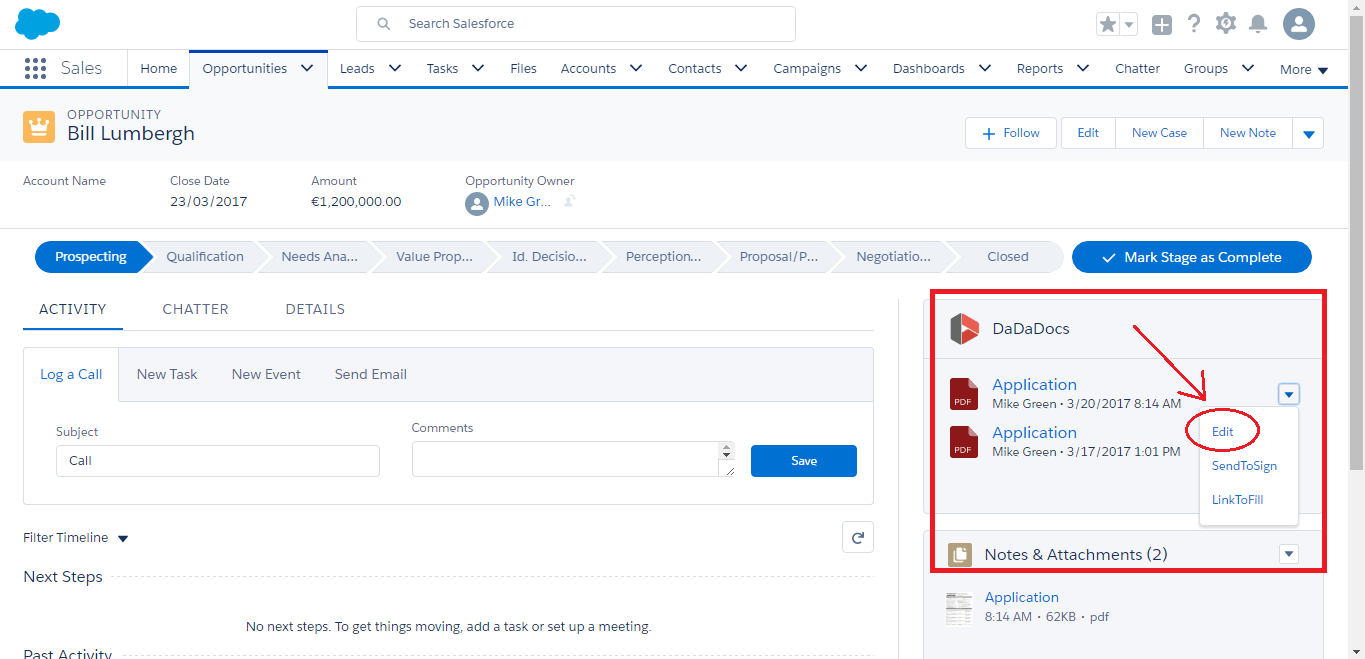This screenshot has height=659, width=1365.
Task: Expand the Opportunities tab dropdown chevron
Action: pos(307,68)
